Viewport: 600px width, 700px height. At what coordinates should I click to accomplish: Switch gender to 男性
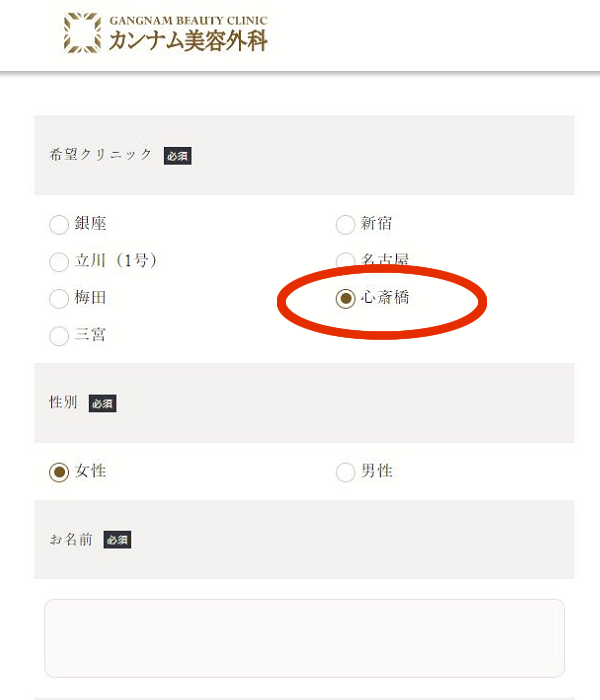[345, 472]
